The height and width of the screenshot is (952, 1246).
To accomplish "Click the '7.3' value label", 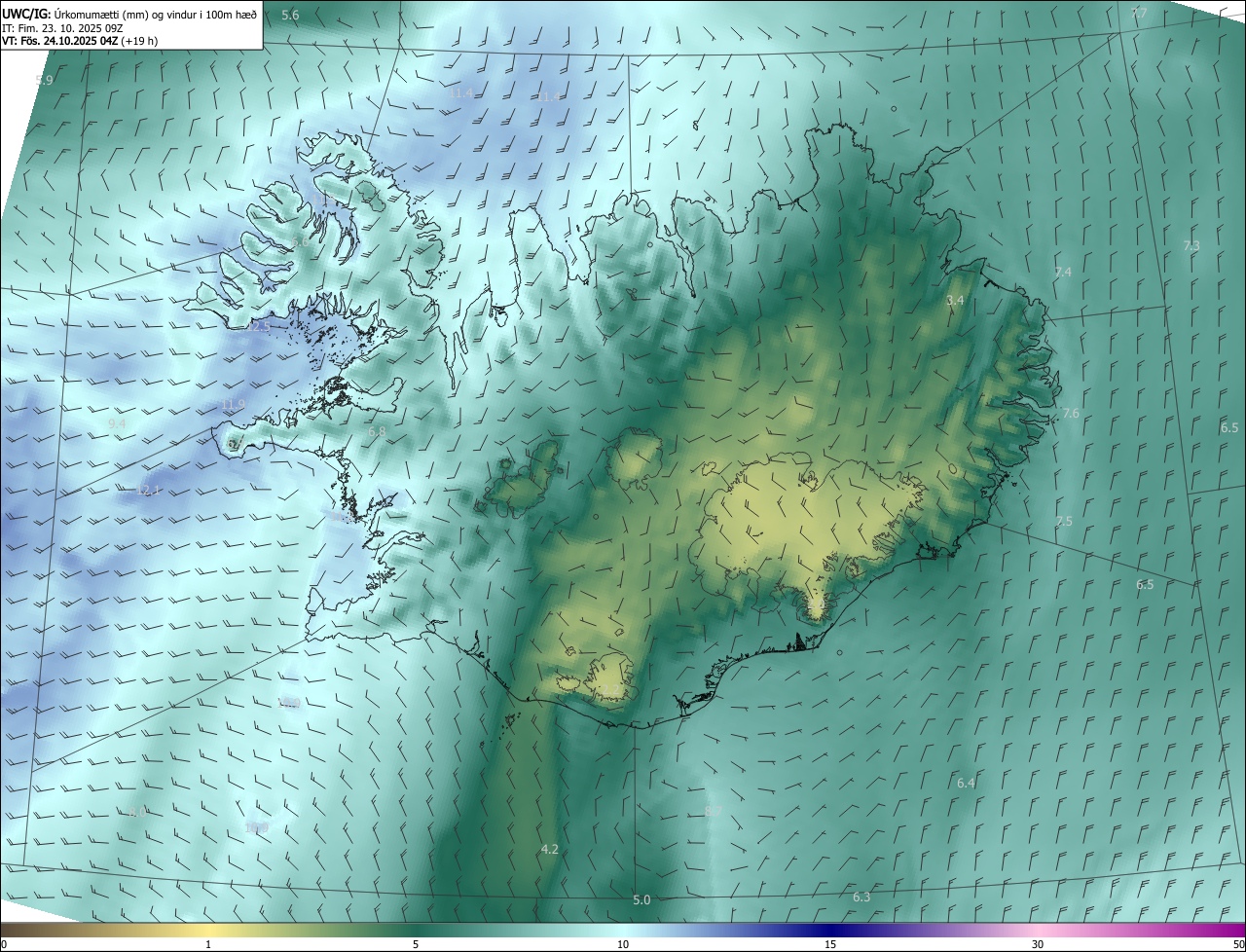I will click(x=1191, y=246).
